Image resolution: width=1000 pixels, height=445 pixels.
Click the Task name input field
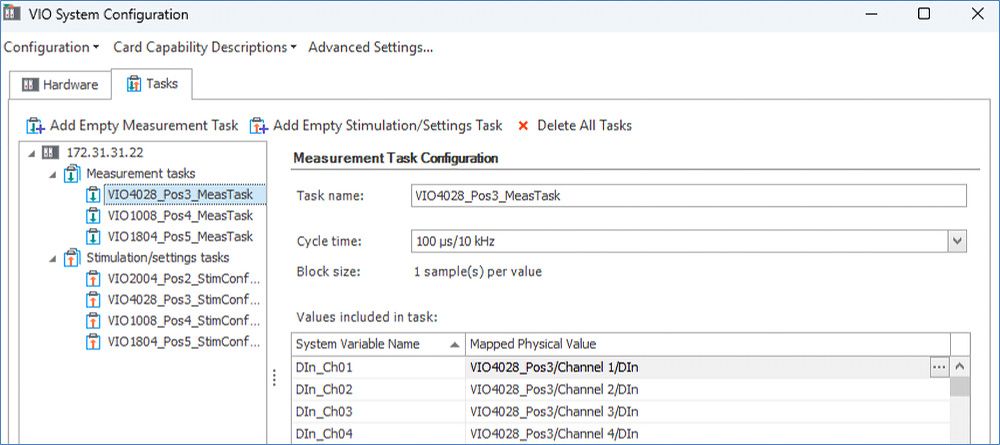[x=689, y=196]
